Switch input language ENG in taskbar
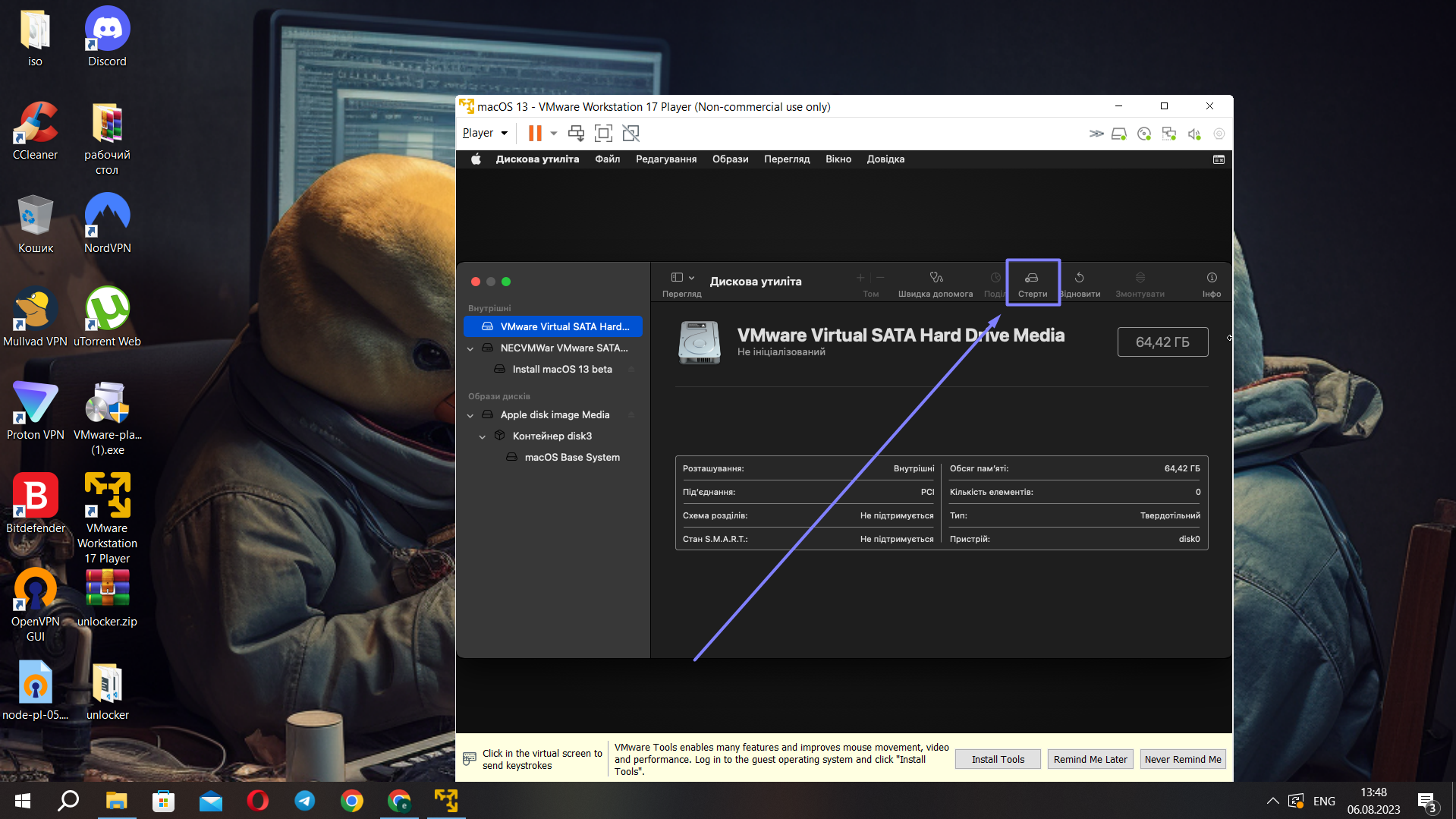 coord(1324,801)
